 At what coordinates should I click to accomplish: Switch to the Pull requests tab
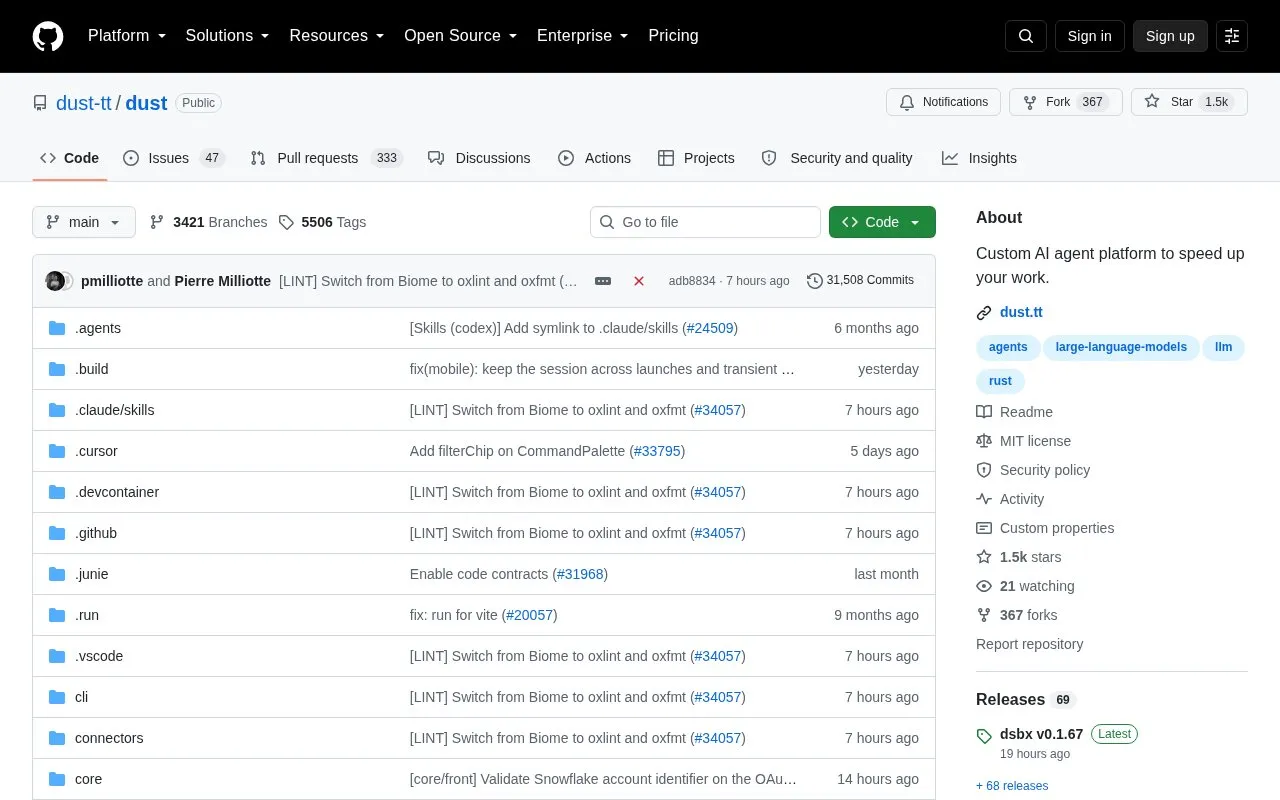click(325, 158)
